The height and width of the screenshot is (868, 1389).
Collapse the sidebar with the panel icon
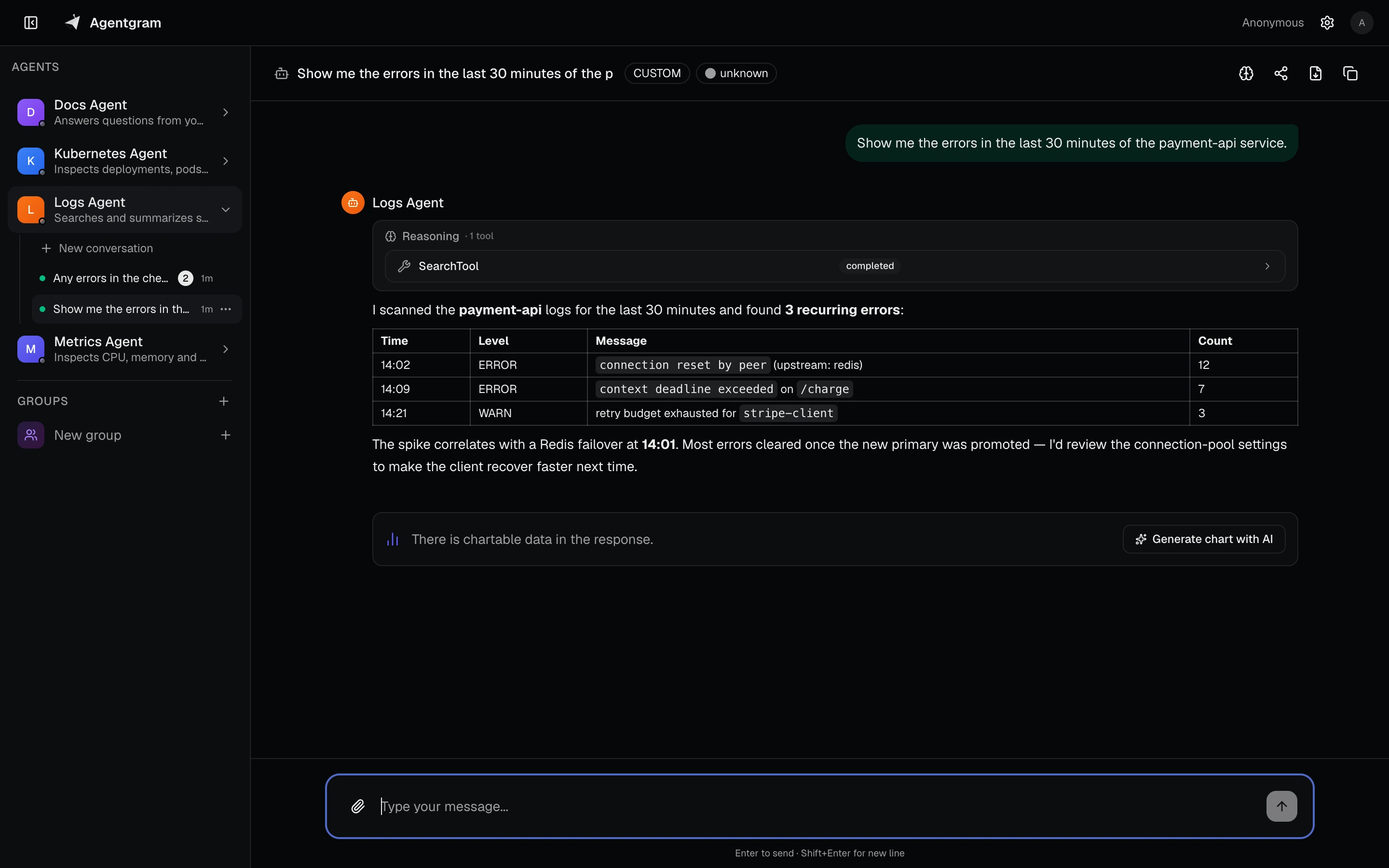pyautogui.click(x=31, y=22)
